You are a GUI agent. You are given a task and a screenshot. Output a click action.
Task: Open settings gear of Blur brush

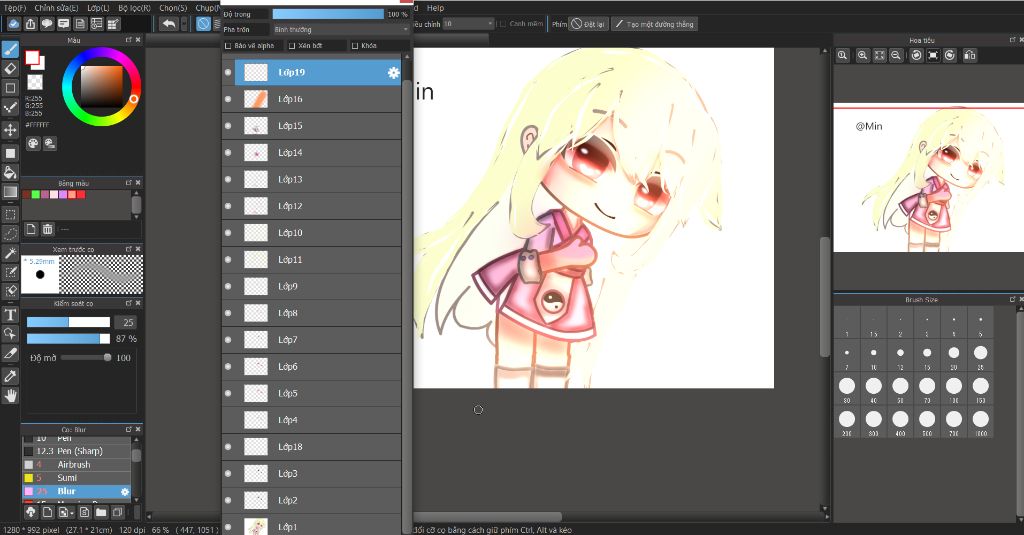pos(125,491)
